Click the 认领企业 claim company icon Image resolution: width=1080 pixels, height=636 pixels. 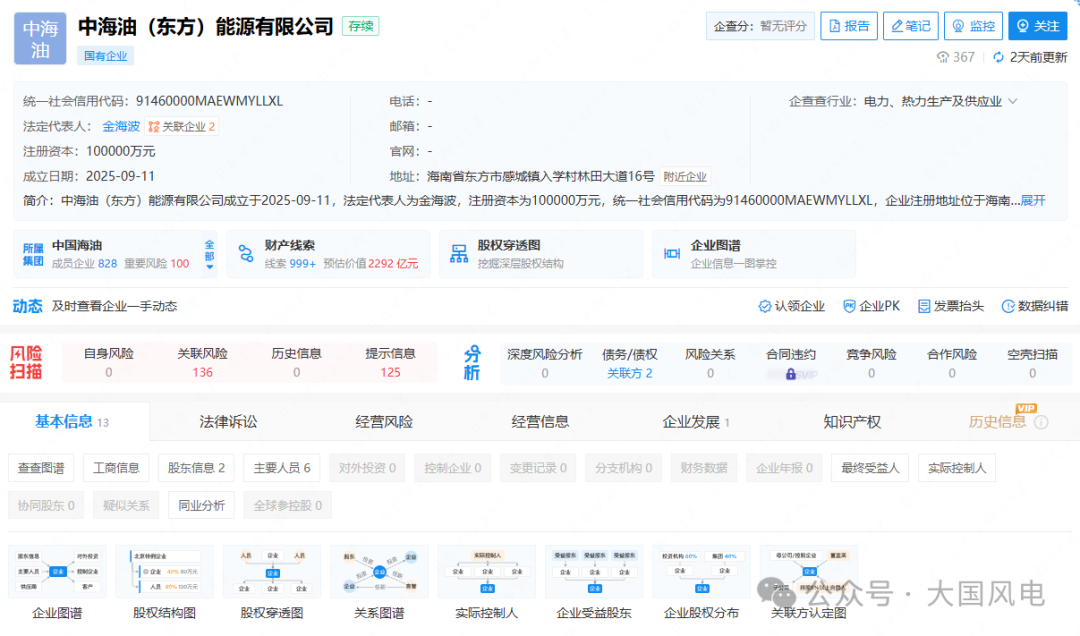[x=792, y=306]
